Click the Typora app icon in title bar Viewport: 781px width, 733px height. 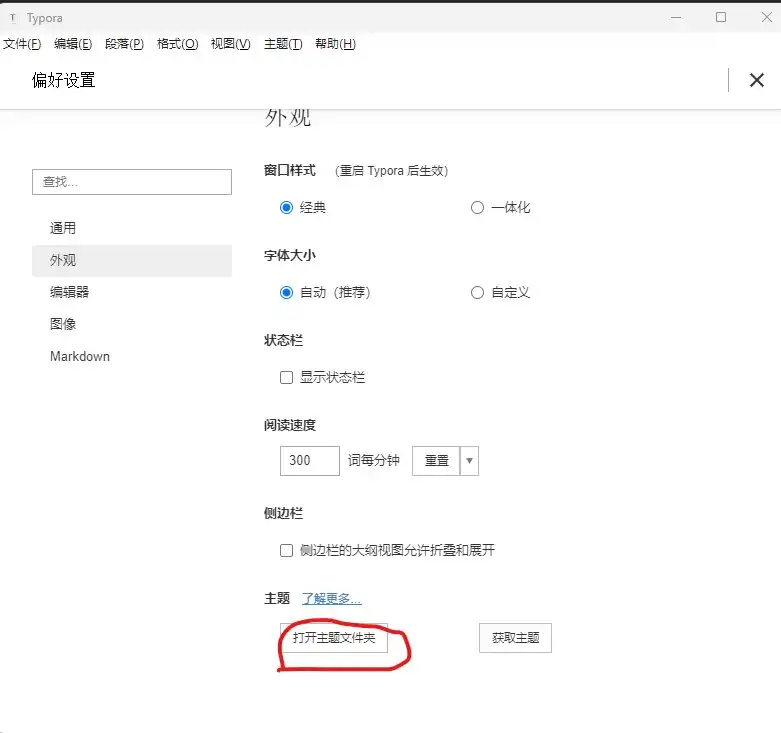[x=12, y=18]
